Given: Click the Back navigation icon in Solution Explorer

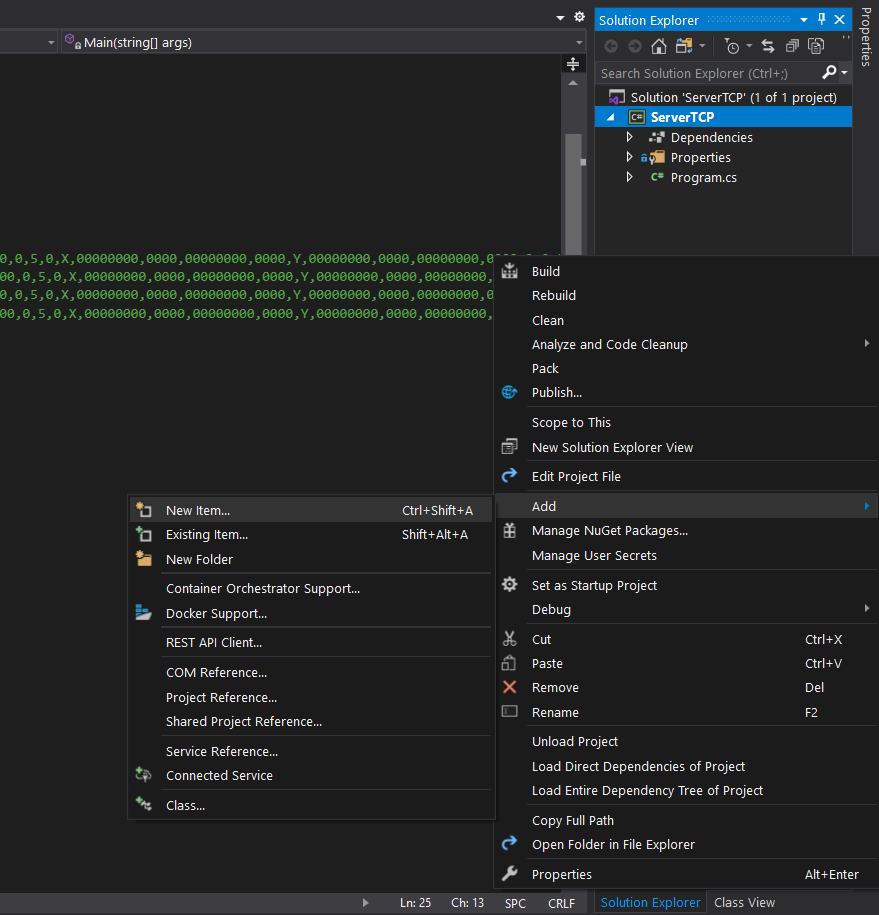Looking at the screenshot, I should pos(610,45).
